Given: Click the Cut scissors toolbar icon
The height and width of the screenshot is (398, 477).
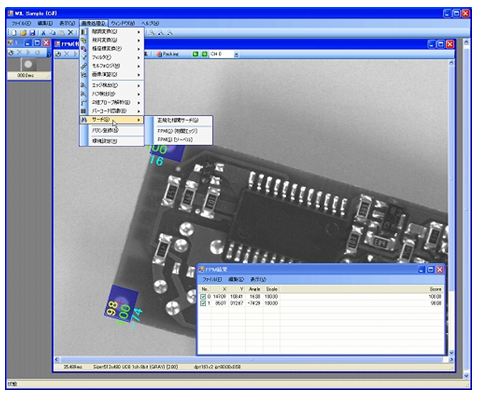Looking at the screenshot, I should [x=43, y=33].
